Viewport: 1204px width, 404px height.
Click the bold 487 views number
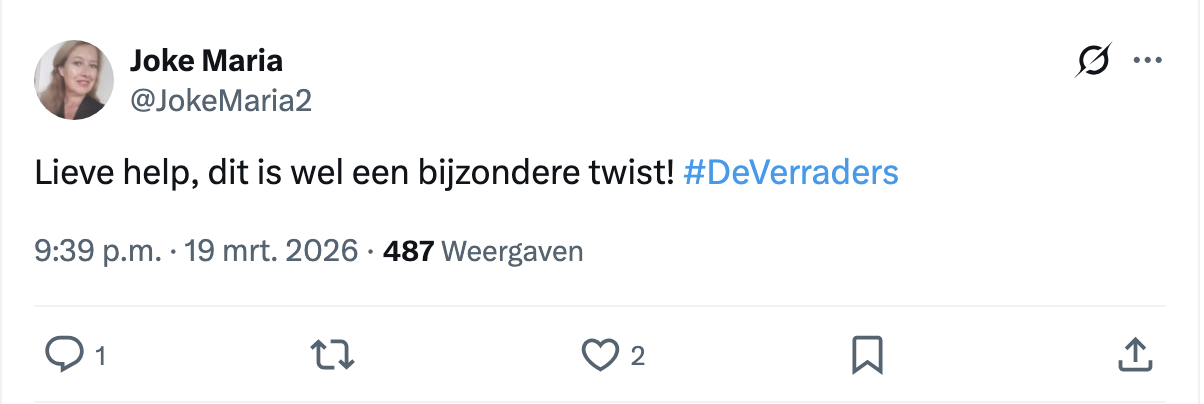tap(407, 251)
